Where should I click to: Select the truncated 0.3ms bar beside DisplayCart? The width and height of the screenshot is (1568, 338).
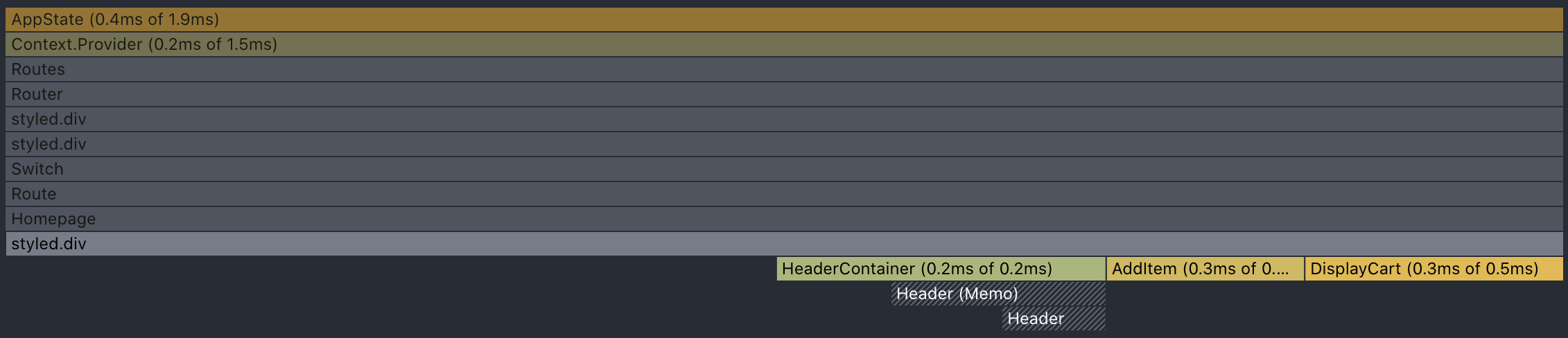[1205, 269]
